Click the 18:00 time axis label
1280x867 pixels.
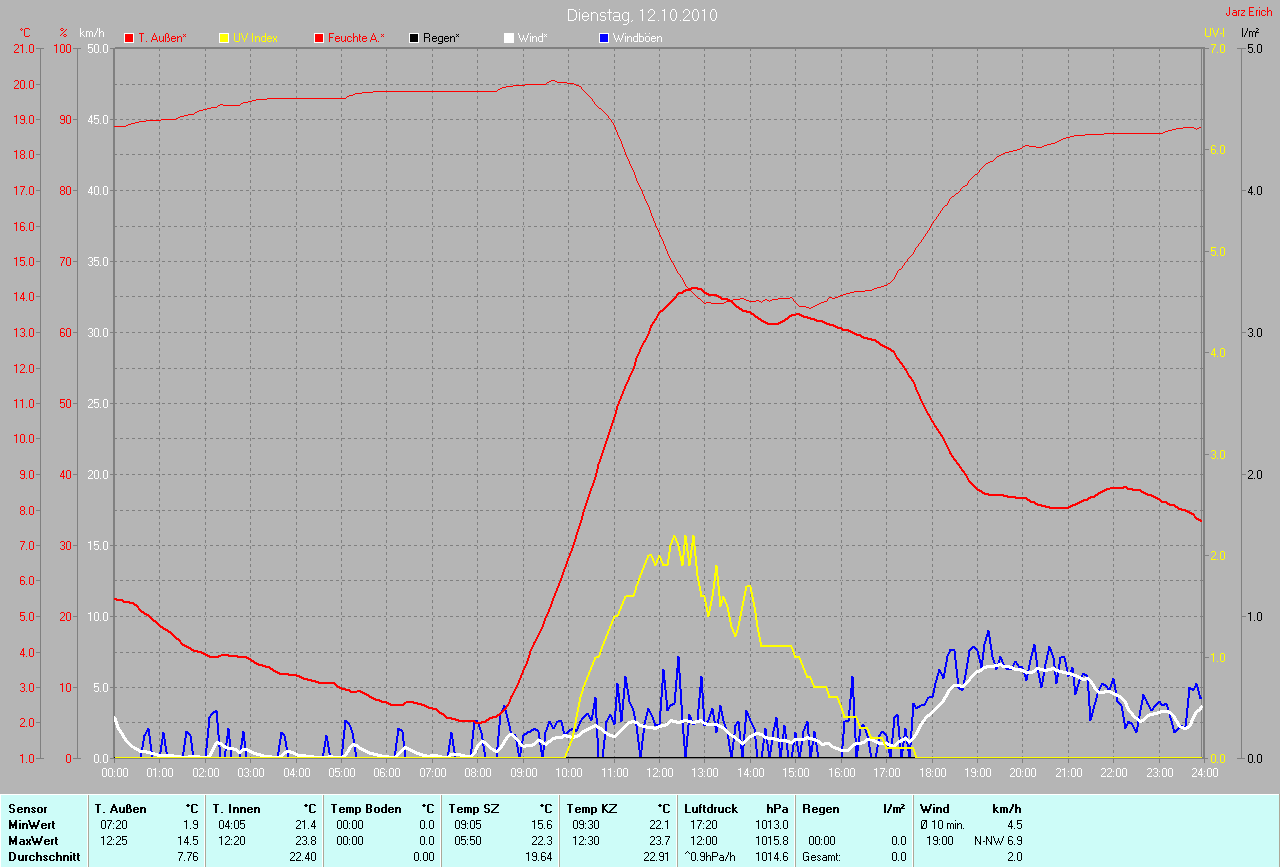click(x=932, y=773)
